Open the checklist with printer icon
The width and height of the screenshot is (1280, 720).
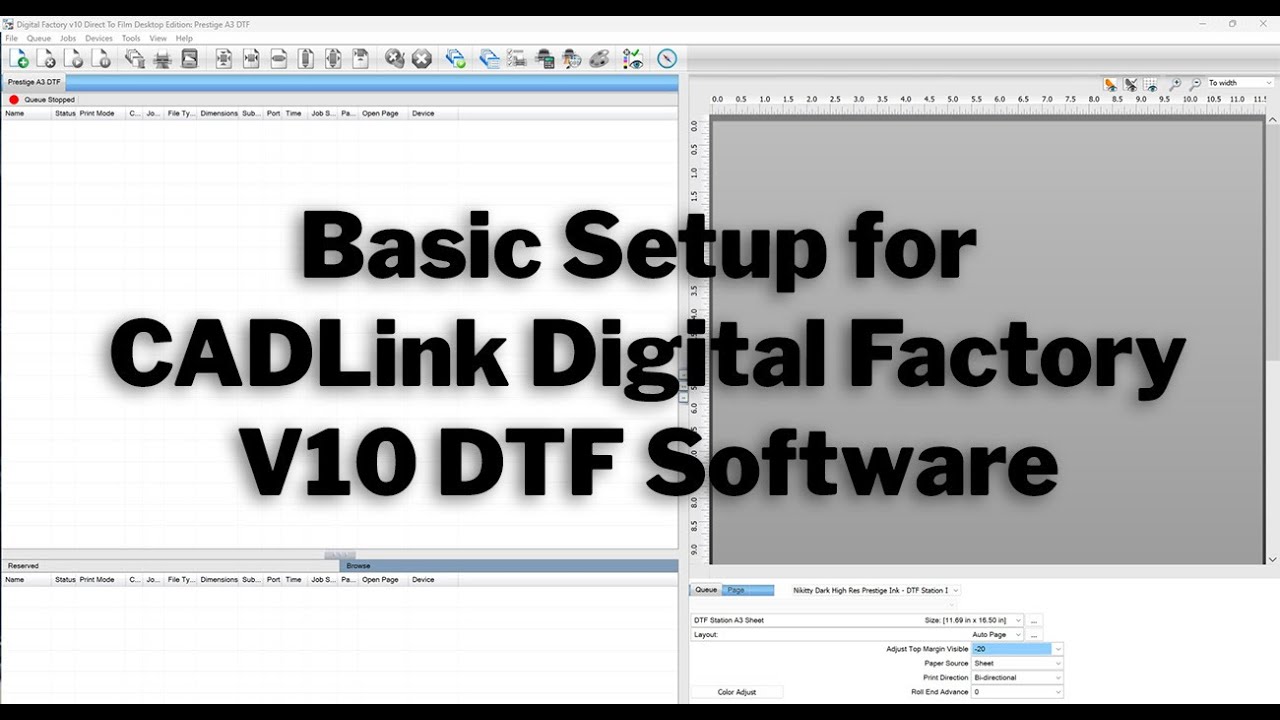[516, 59]
